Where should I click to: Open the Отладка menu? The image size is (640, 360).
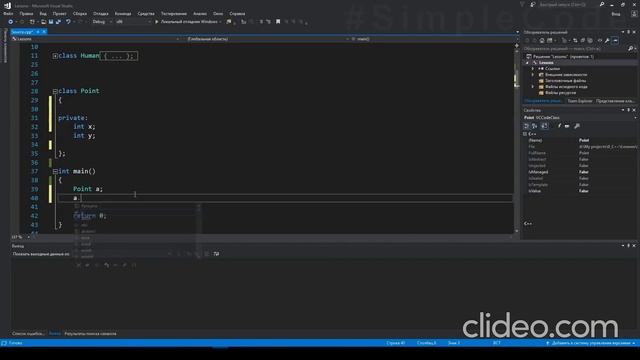click(x=100, y=13)
